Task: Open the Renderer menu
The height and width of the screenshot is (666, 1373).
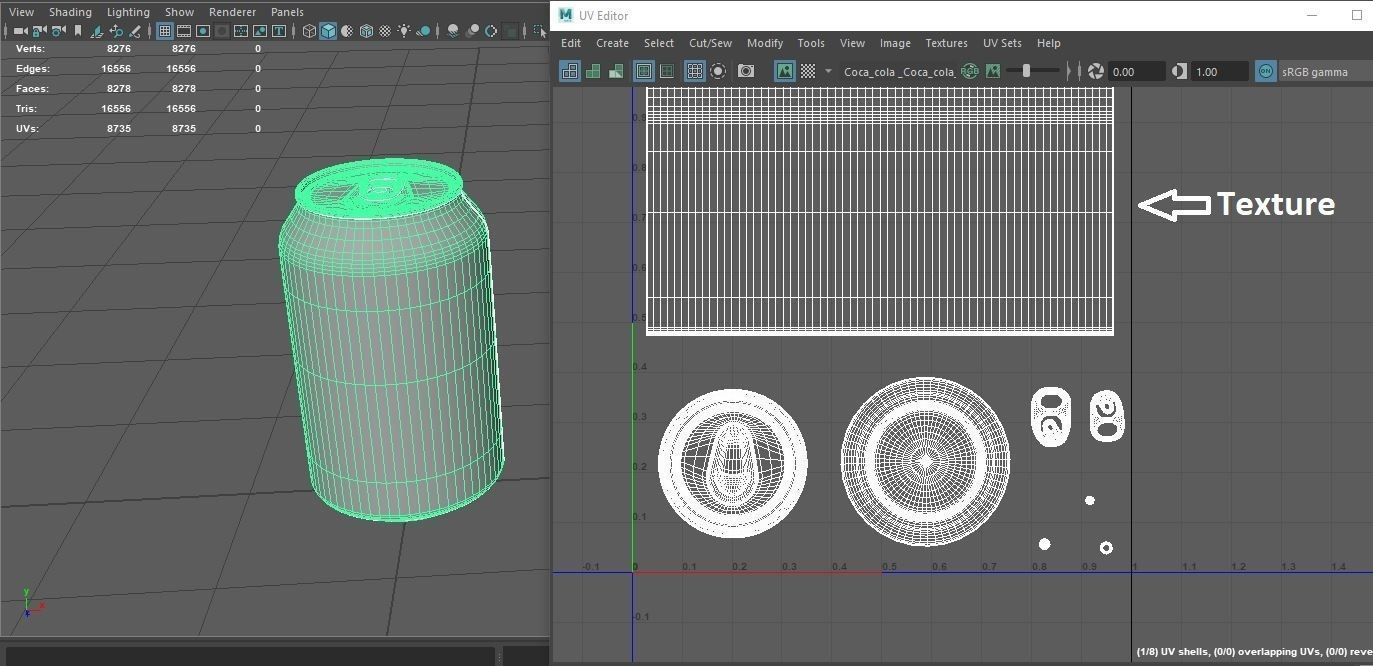Action: pyautogui.click(x=232, y=12)
